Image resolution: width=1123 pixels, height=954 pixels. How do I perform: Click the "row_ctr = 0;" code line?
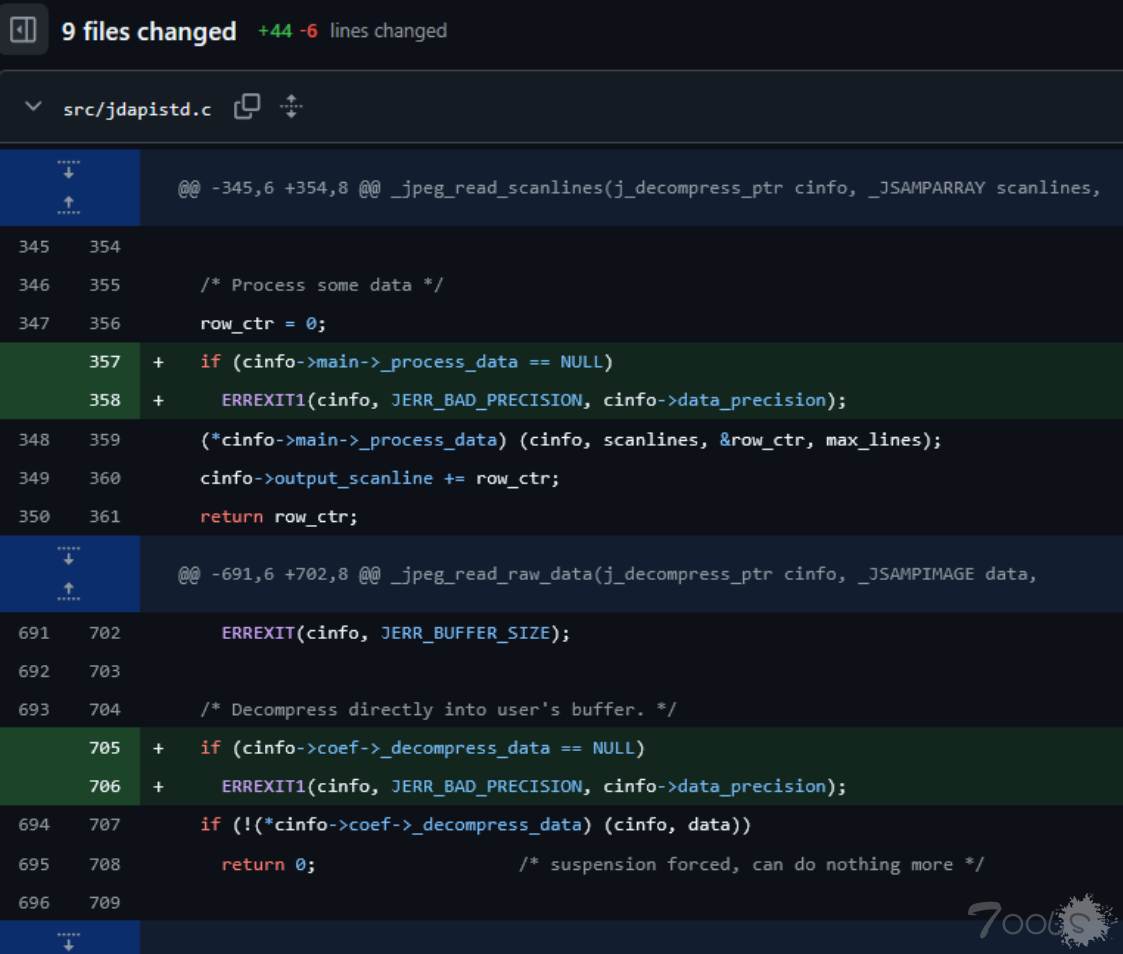coord(263,324)
